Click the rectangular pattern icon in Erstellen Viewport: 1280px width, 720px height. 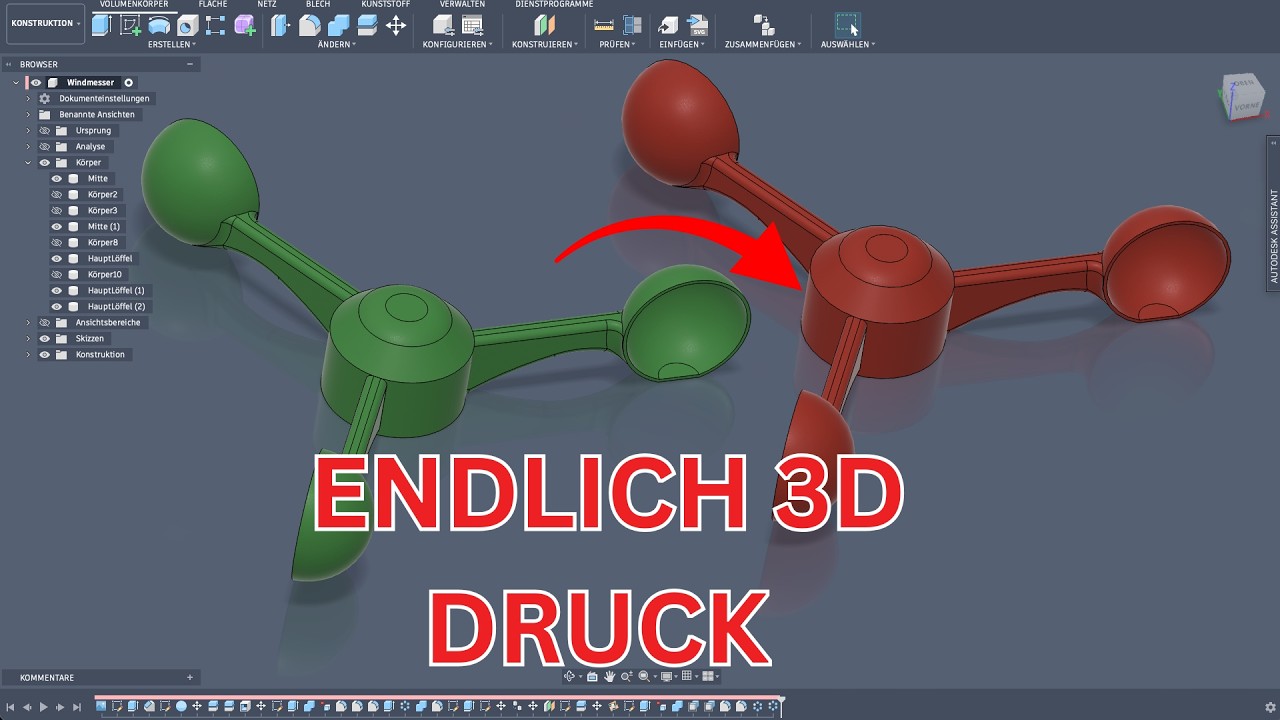tap(215, 26)
